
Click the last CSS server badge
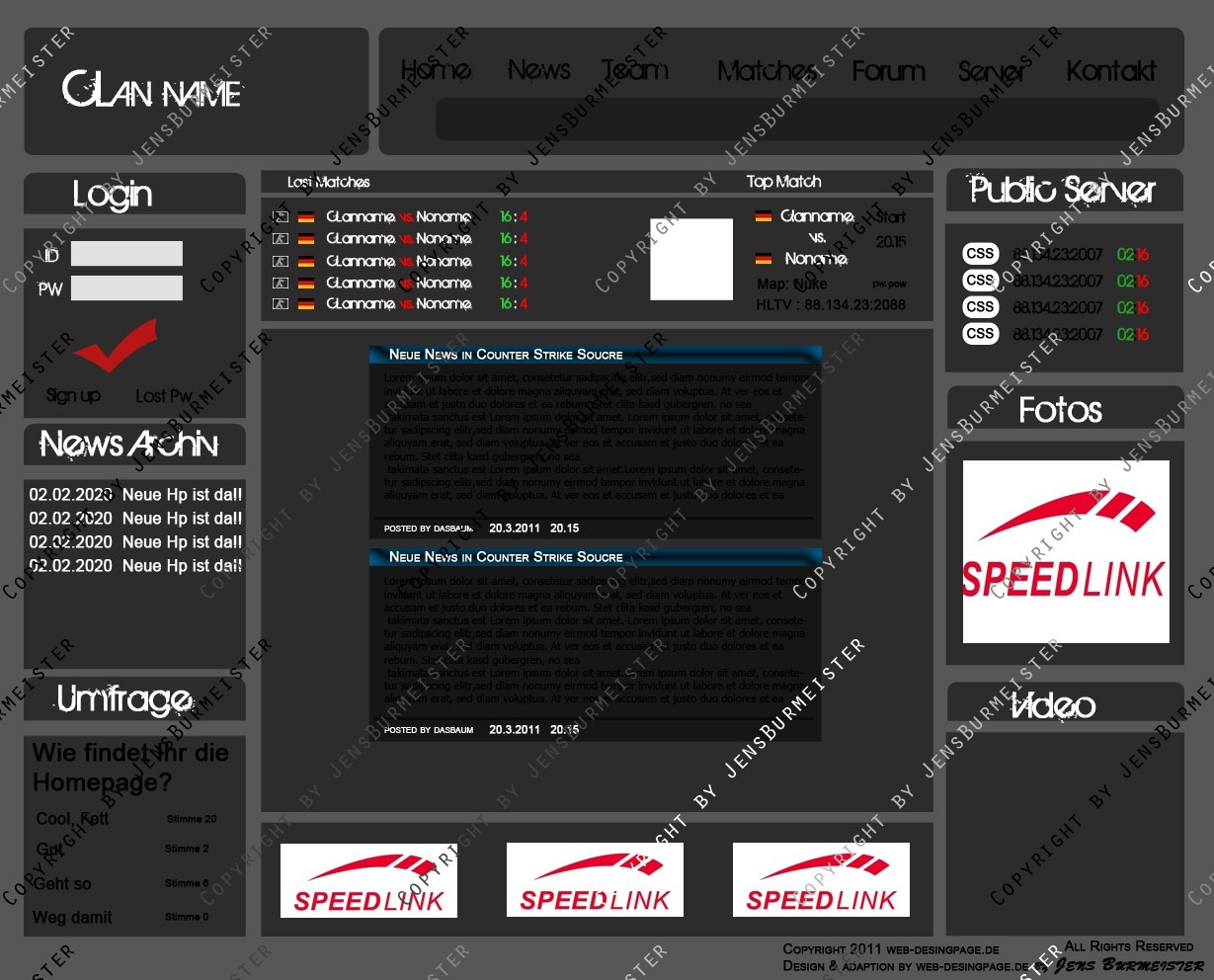tap(981, 334)
